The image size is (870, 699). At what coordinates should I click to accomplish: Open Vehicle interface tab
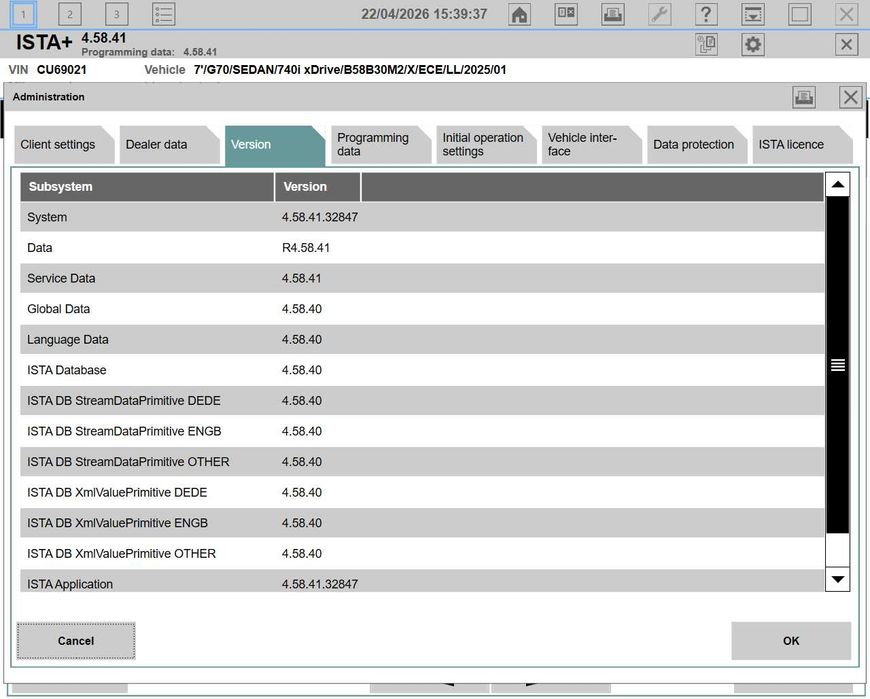click(591, 145)
